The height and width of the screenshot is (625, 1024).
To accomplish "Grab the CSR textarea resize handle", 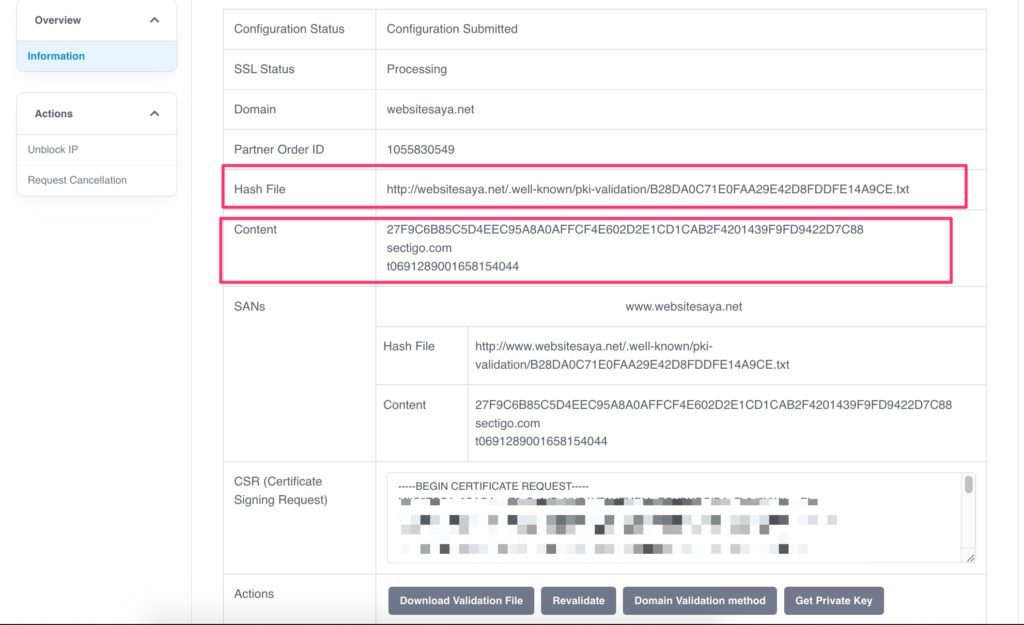I will click(970, 558).
